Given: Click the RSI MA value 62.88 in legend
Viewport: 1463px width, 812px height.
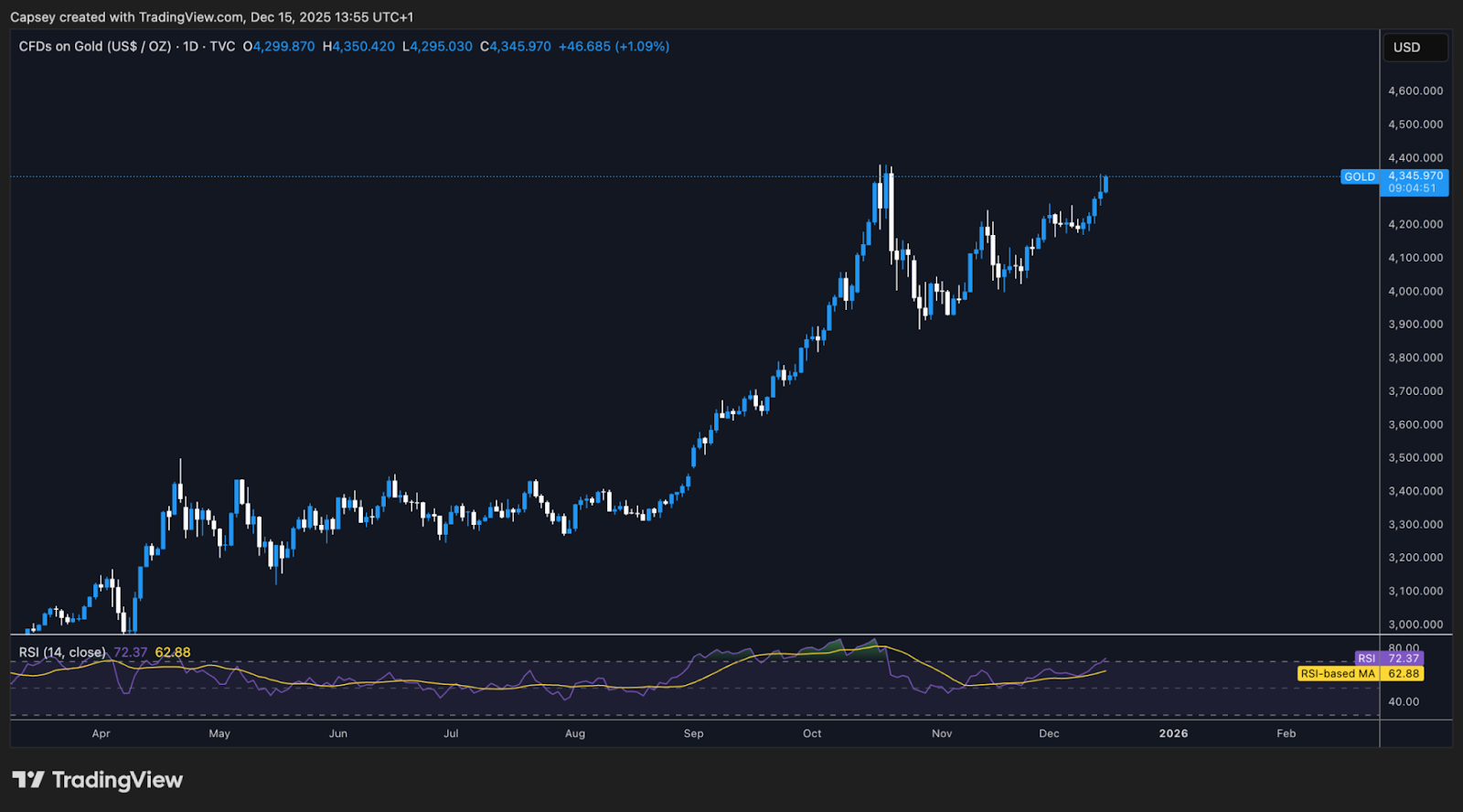Looking at the screenshot, I should point(173,652).
